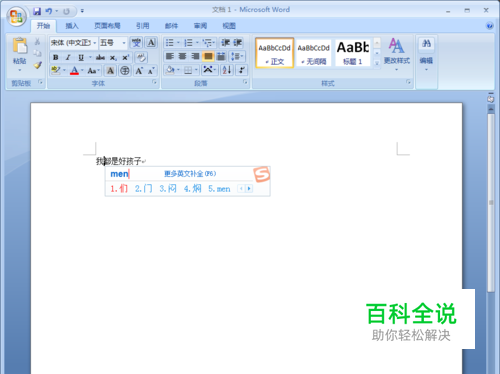
Task: Click the Office button
Action: tap(16, 16)
